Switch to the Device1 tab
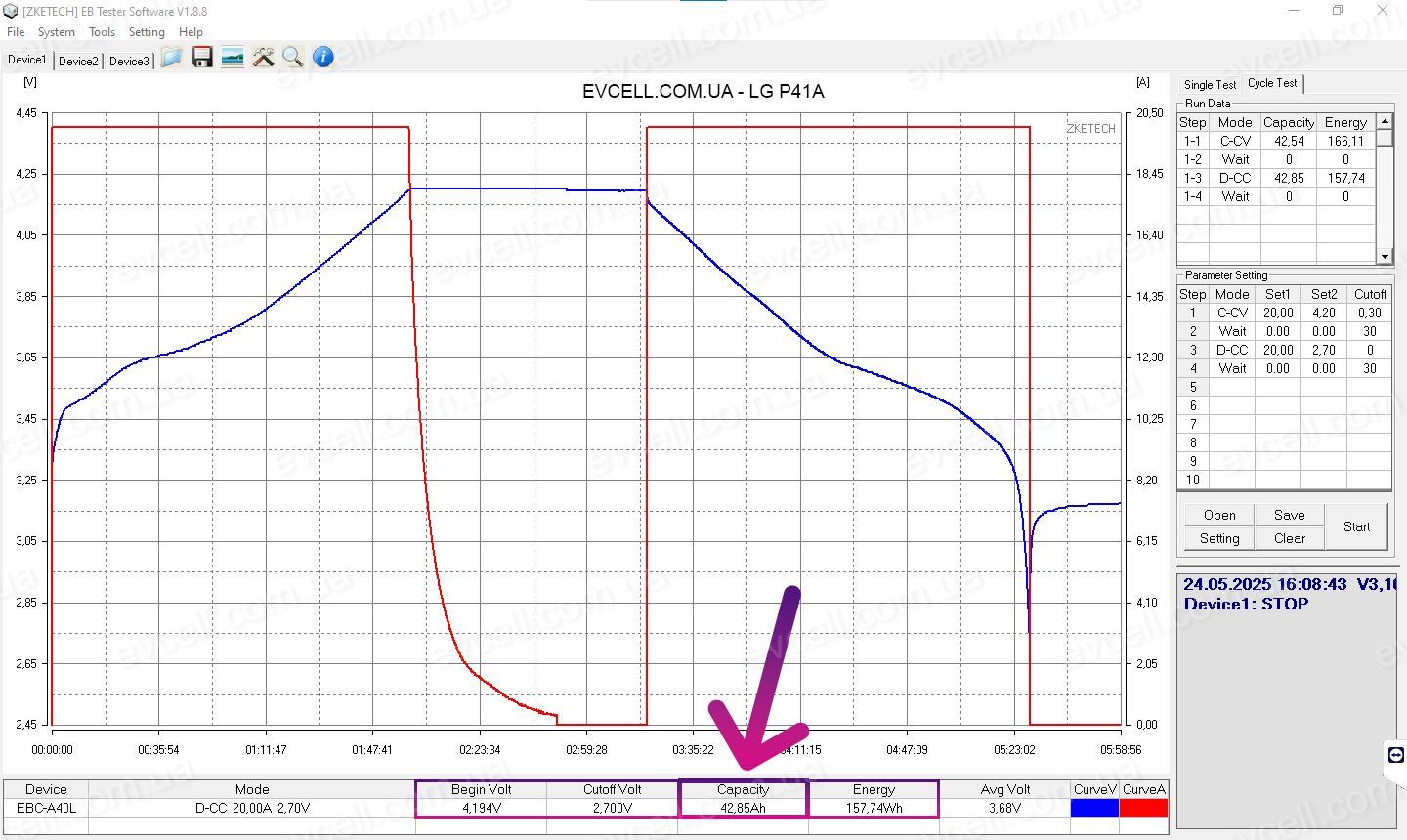Image resolution: width=1407 pixels, height=840 pixels. [26, 60]
